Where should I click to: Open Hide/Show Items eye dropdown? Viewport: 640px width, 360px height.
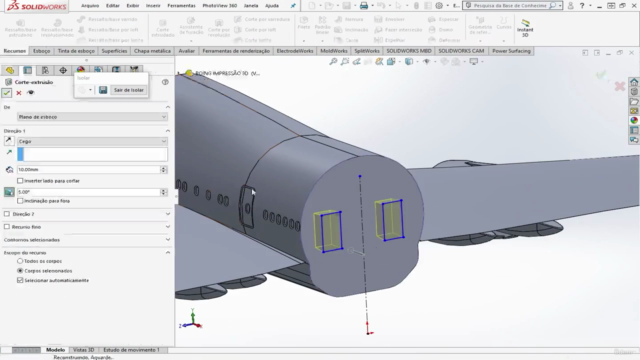[x=427, y=62]
